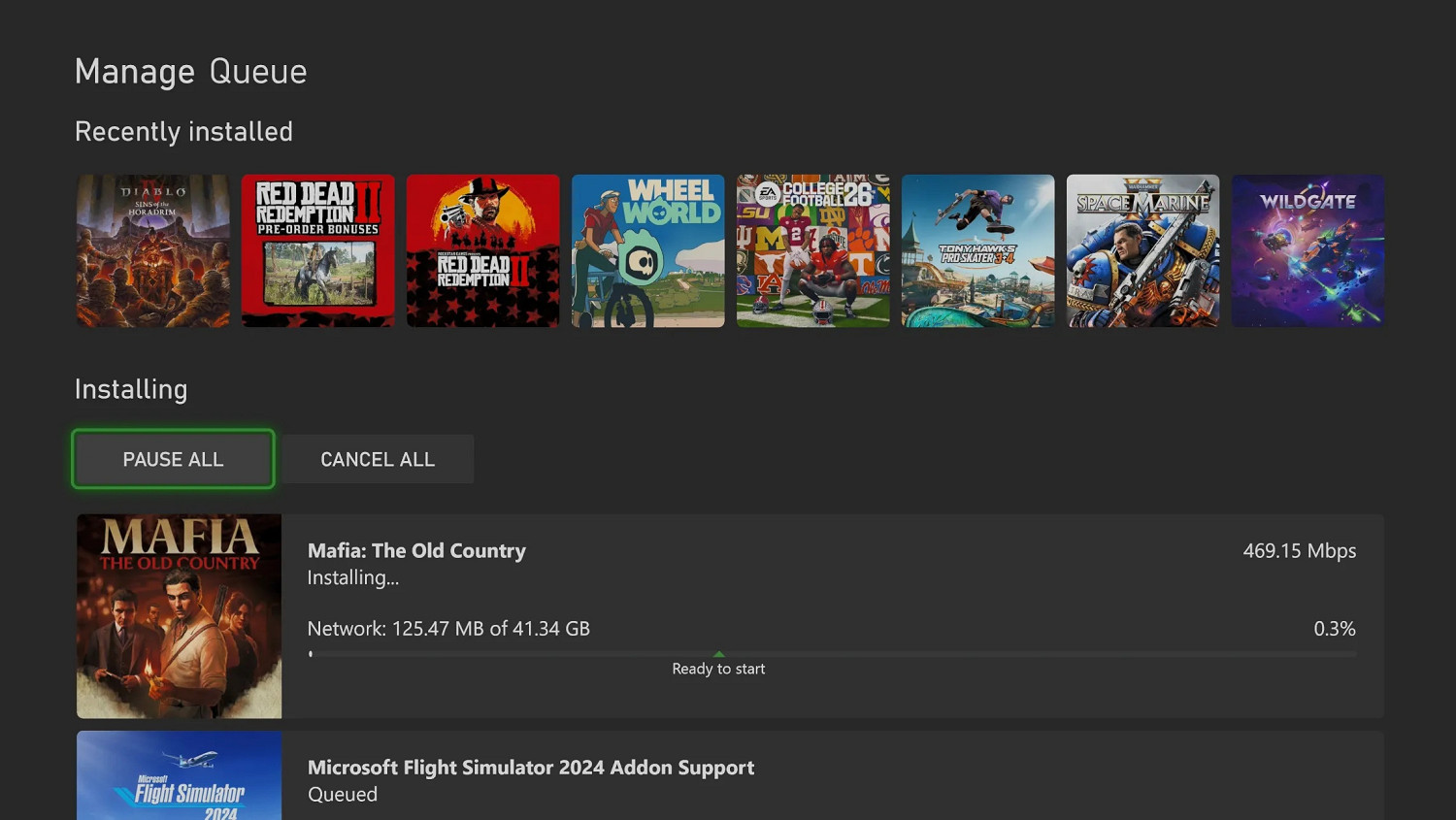Click the Mafia: The Old Country cover art
This screenshot has width=1456, height=820.
coord(180,616)
